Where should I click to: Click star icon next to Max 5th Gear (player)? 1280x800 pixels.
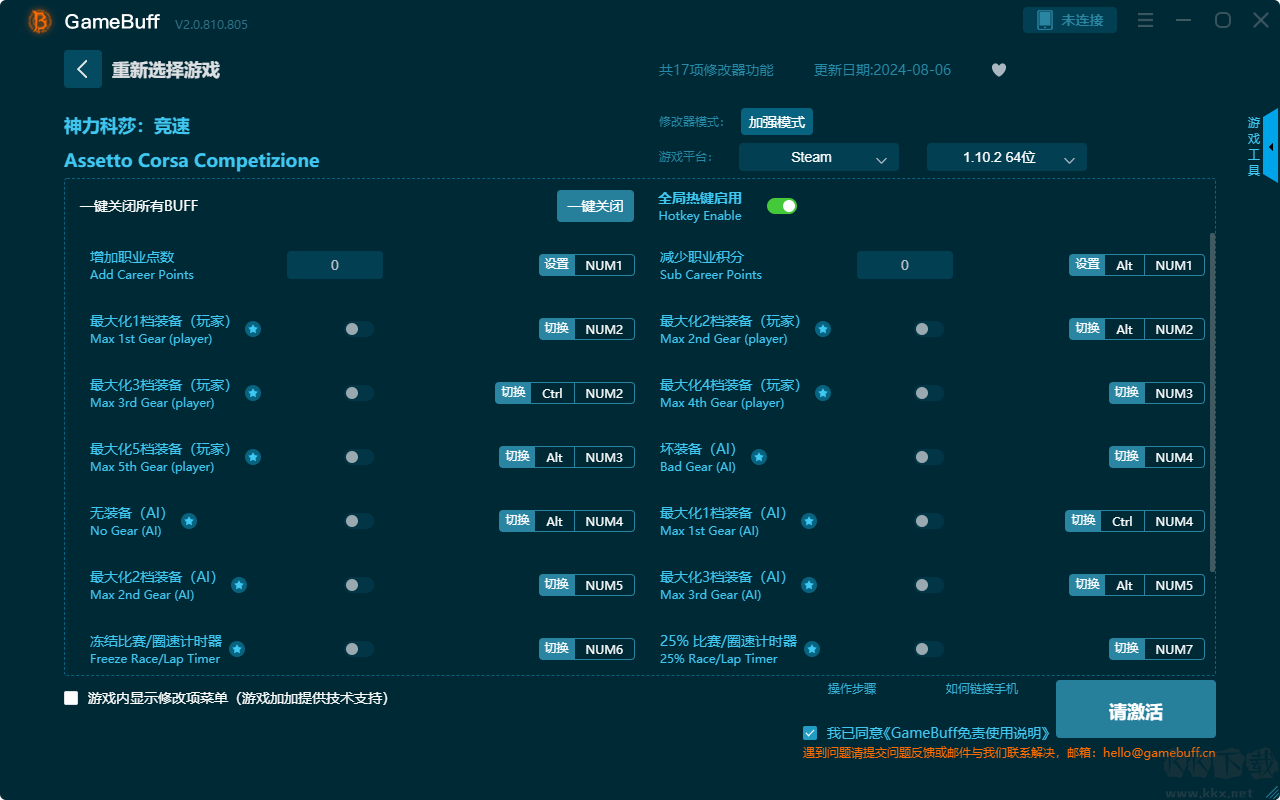pos(253,457)
